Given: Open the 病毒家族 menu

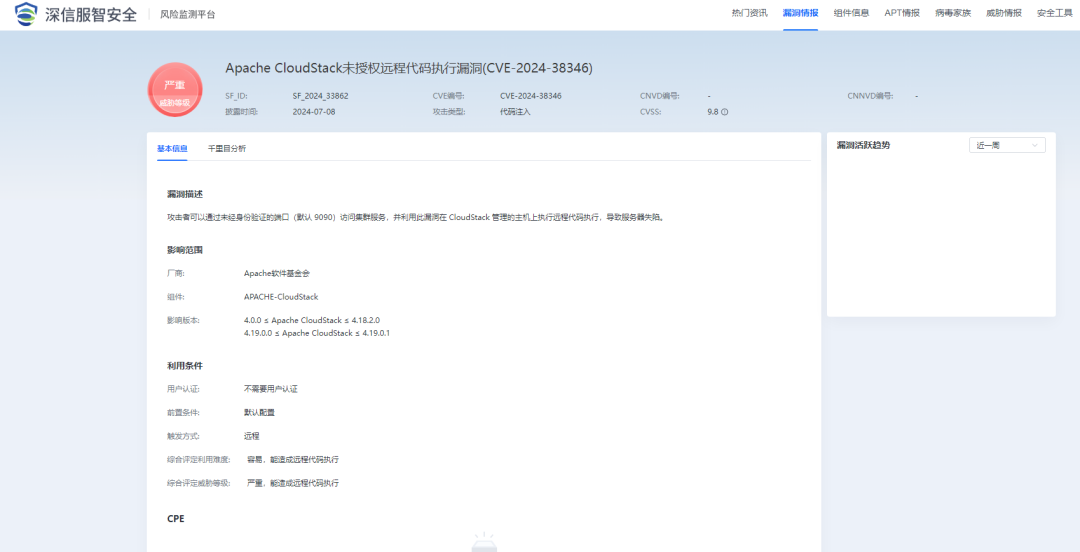Looking at the screenshot, I should (x=953, y=13).
